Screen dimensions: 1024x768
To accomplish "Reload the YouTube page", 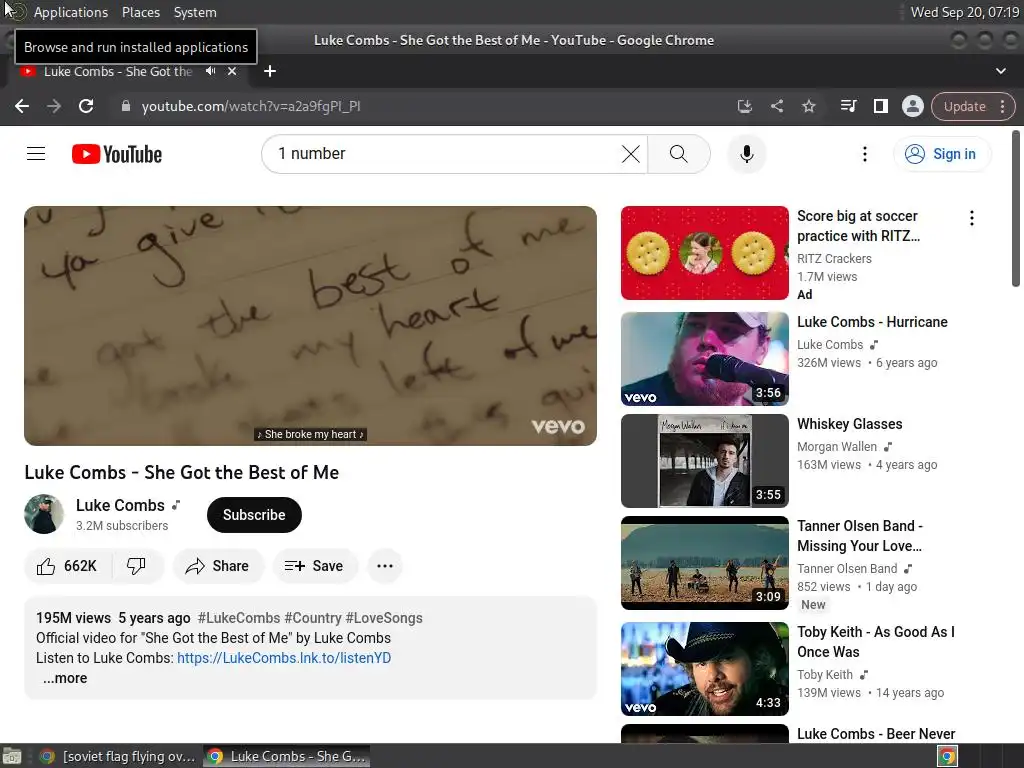I will coord(86,106).
